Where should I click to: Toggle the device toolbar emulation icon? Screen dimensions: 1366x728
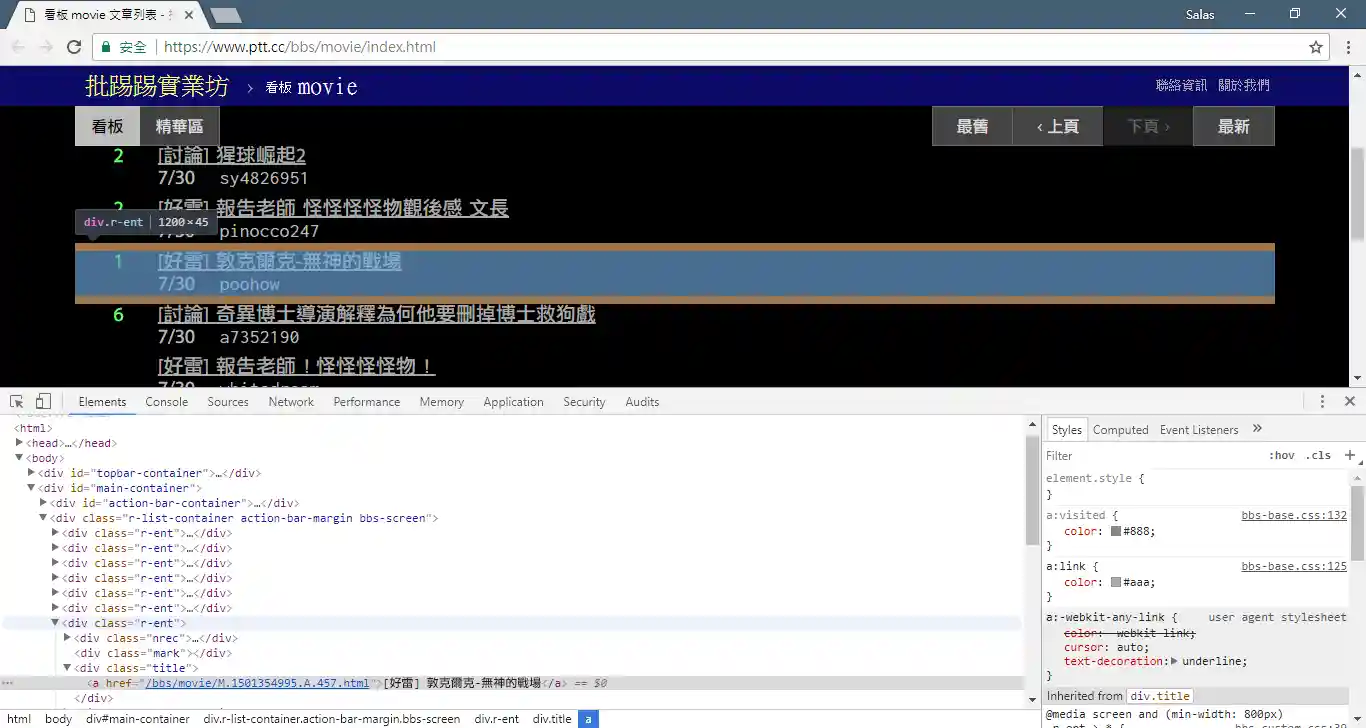(x=41, y=400)
